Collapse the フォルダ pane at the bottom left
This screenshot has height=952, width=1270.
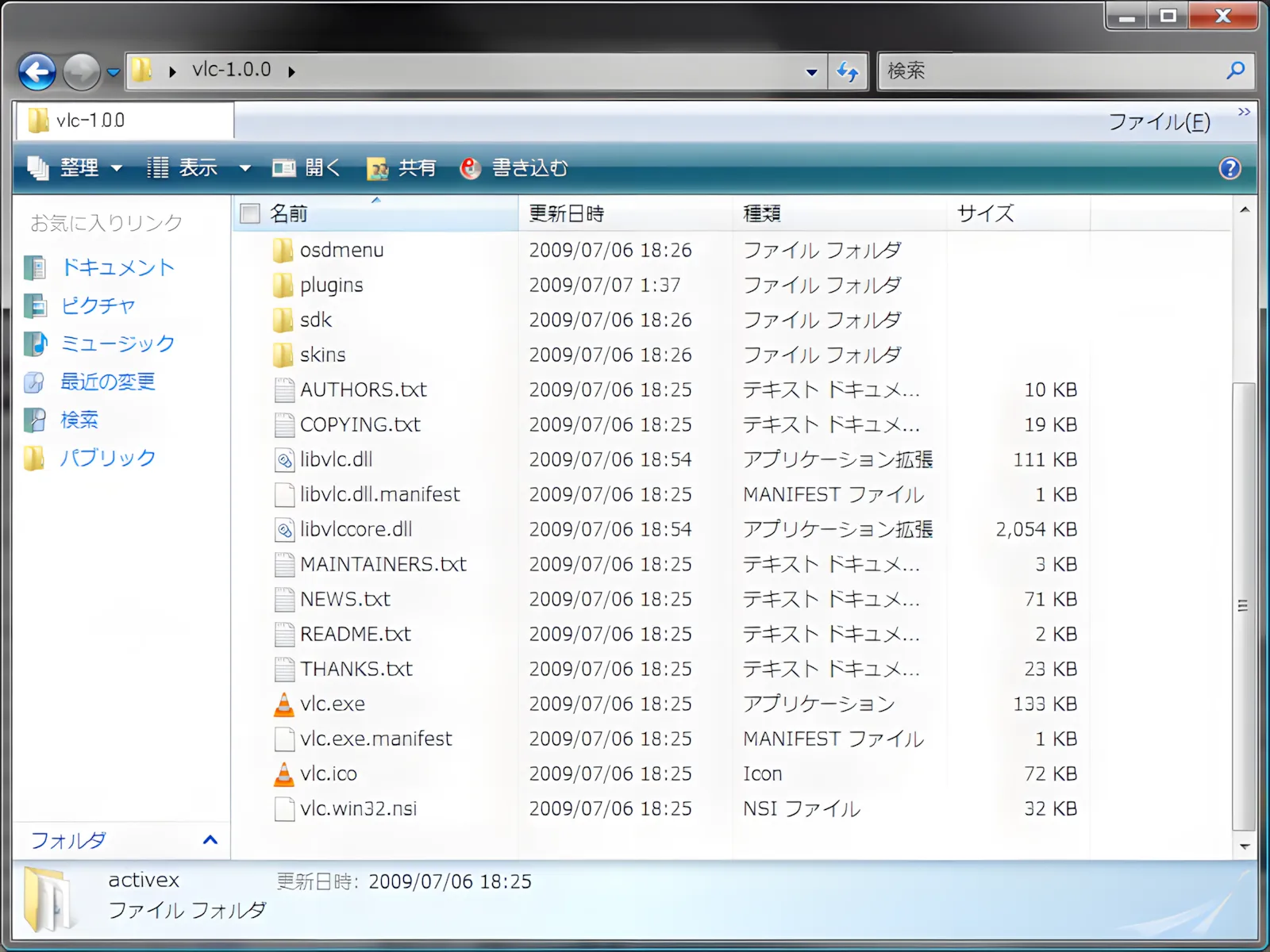pyautogui.click(x=210, y=840)
